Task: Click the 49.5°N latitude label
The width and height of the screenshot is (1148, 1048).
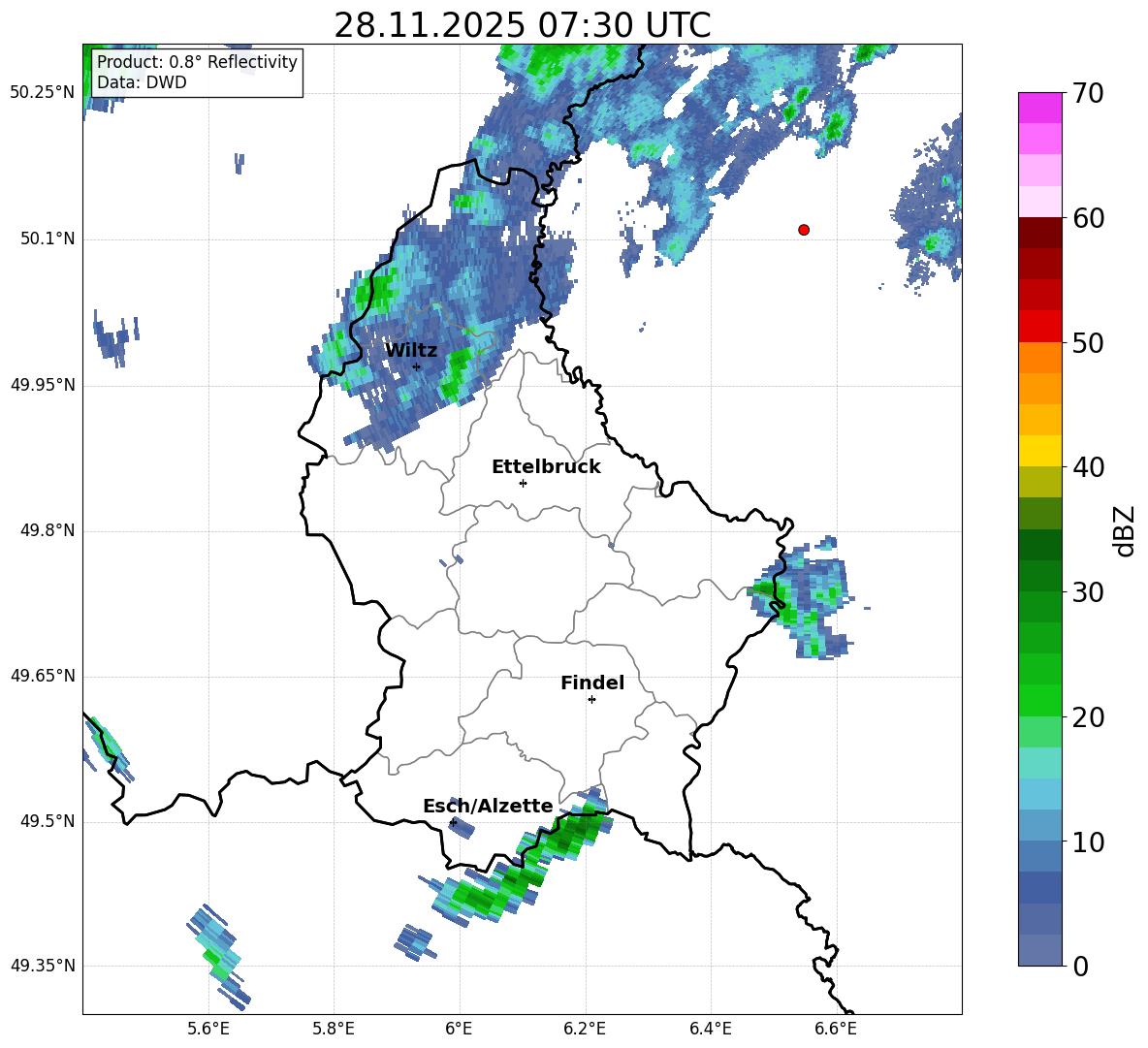Action: pos(48,821)
